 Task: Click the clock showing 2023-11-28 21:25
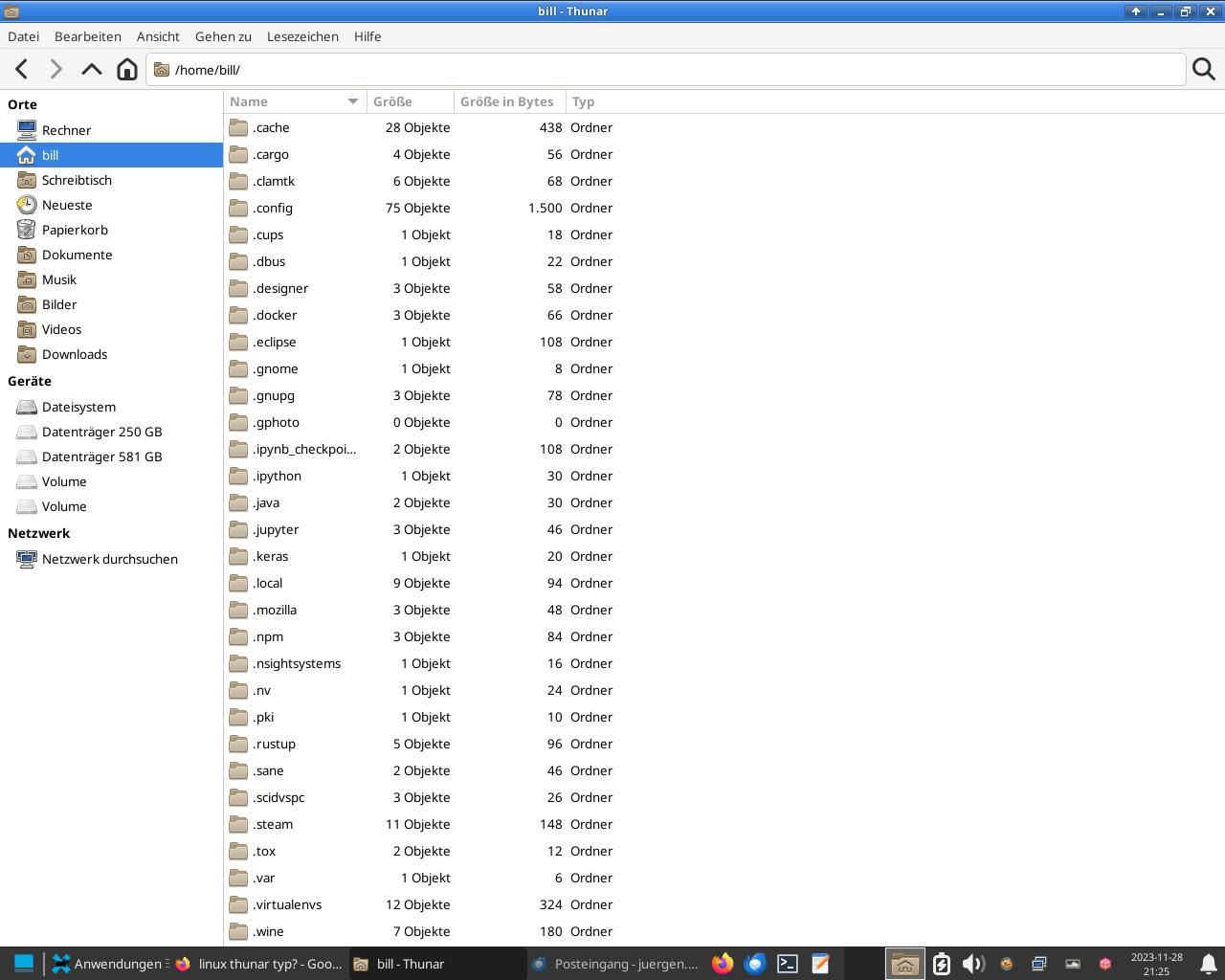(1156, 964)
